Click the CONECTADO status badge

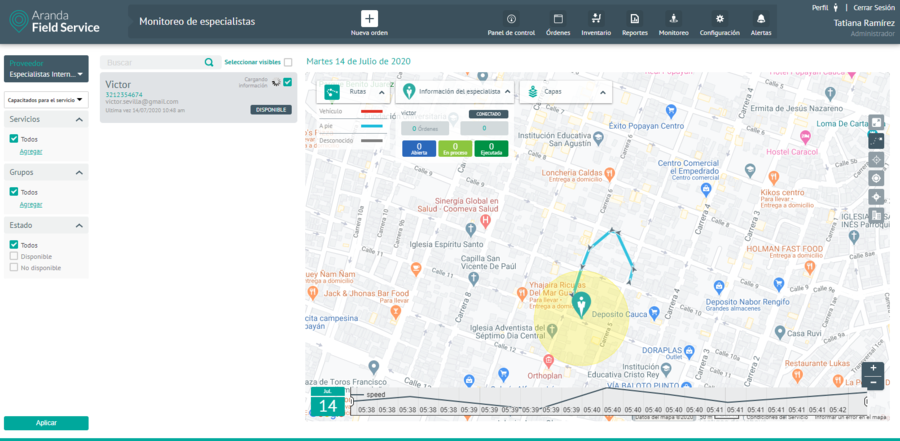coord(488,114)
